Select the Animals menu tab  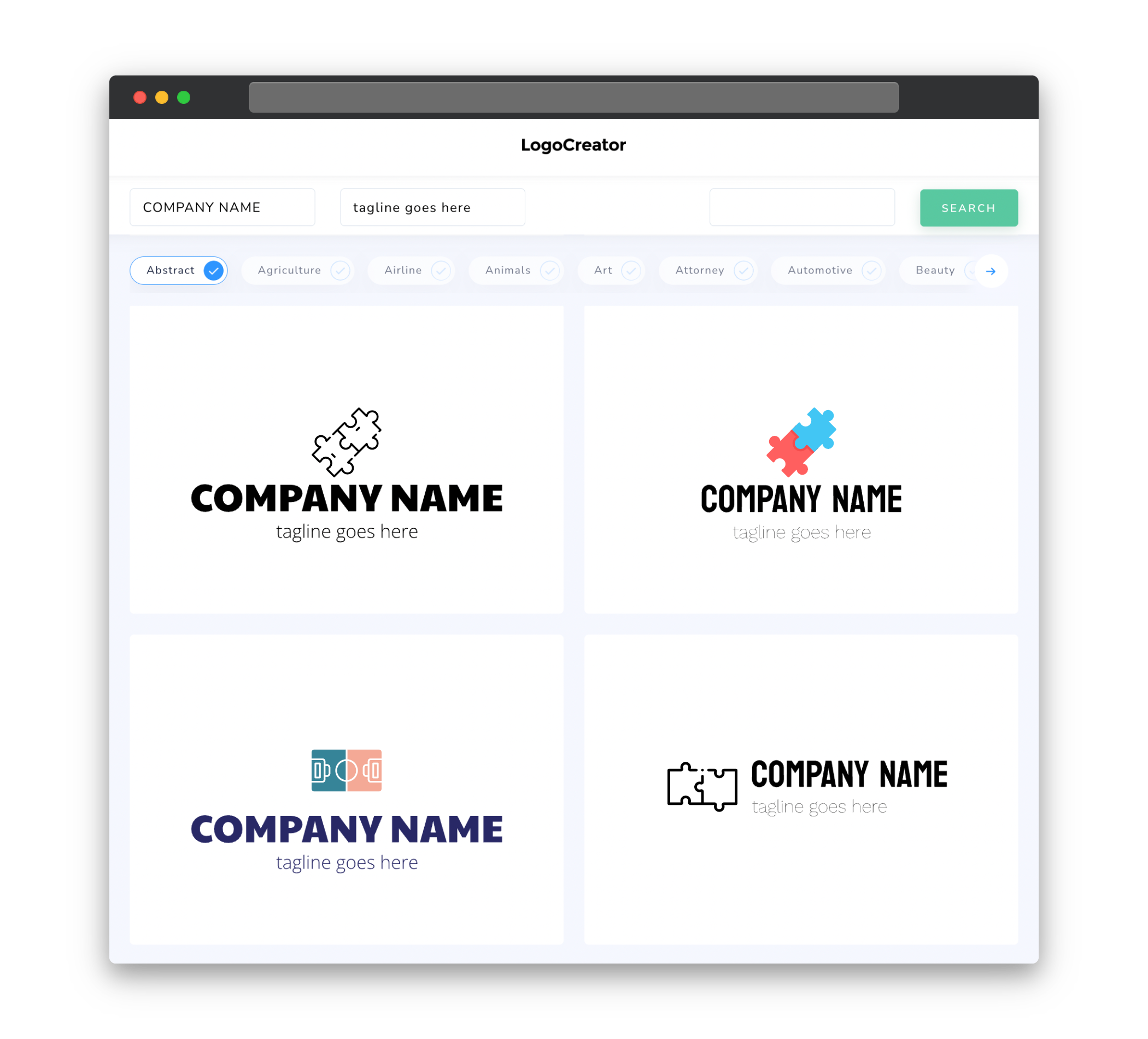tap(516, 270)
